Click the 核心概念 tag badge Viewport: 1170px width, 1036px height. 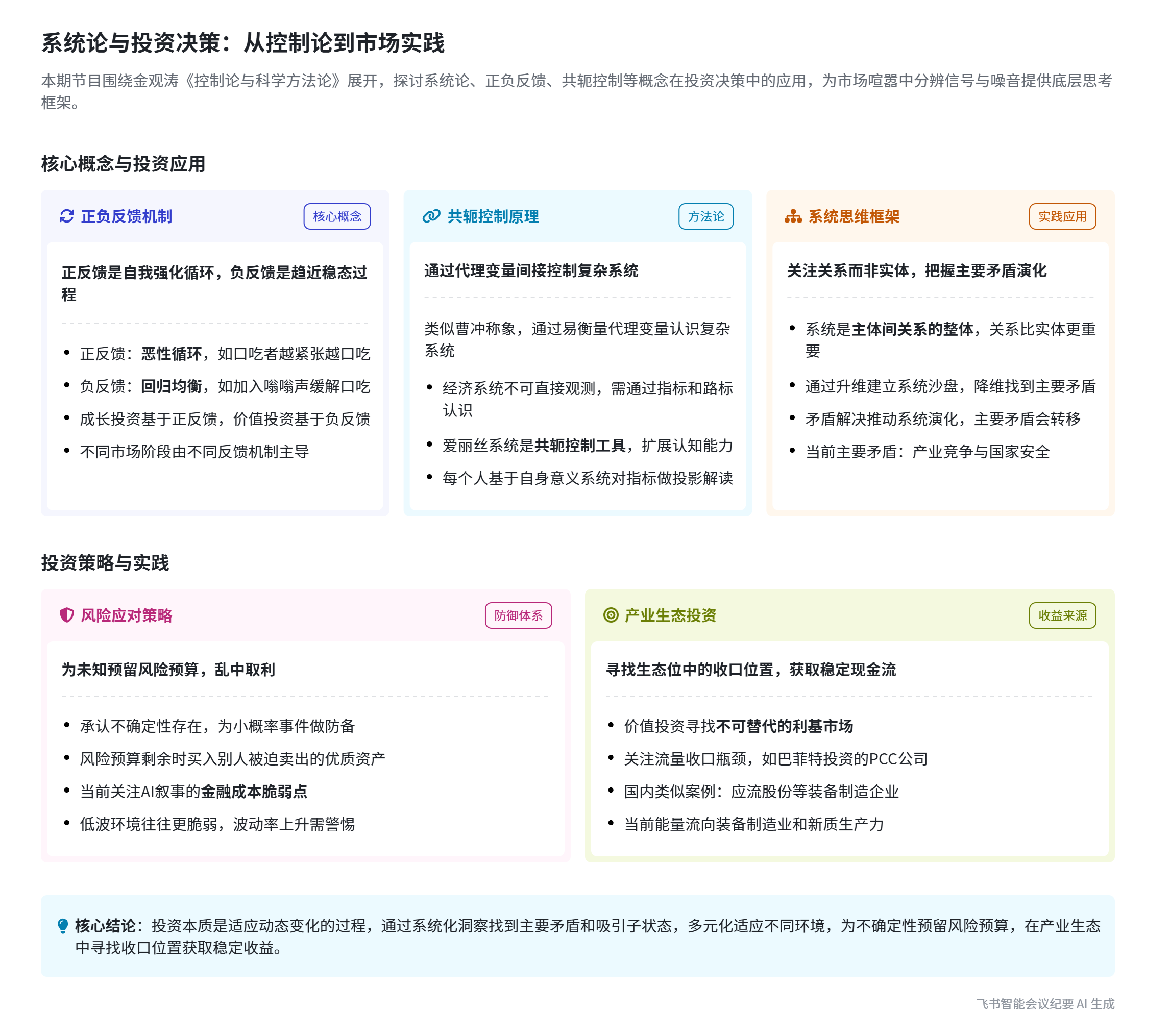click(337, 216)
